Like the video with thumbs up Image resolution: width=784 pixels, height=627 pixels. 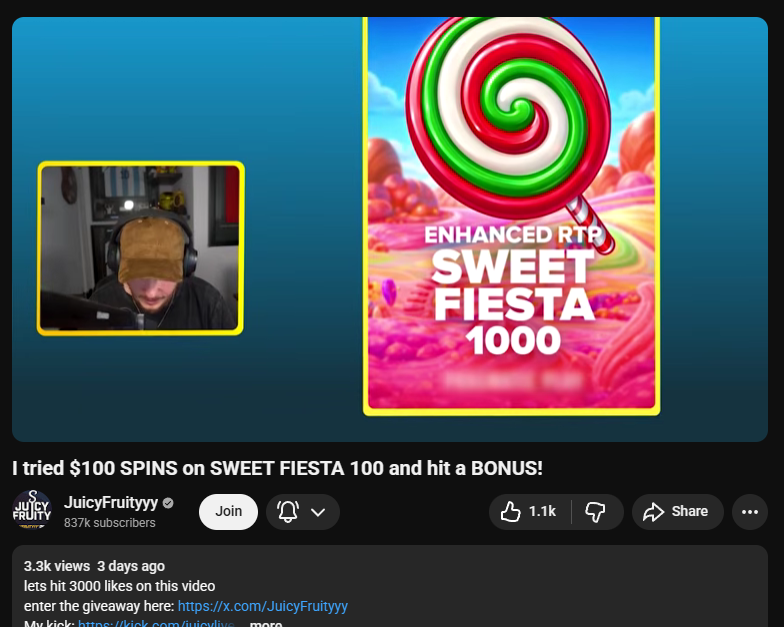pyautogui.click(x=530, y=512)
